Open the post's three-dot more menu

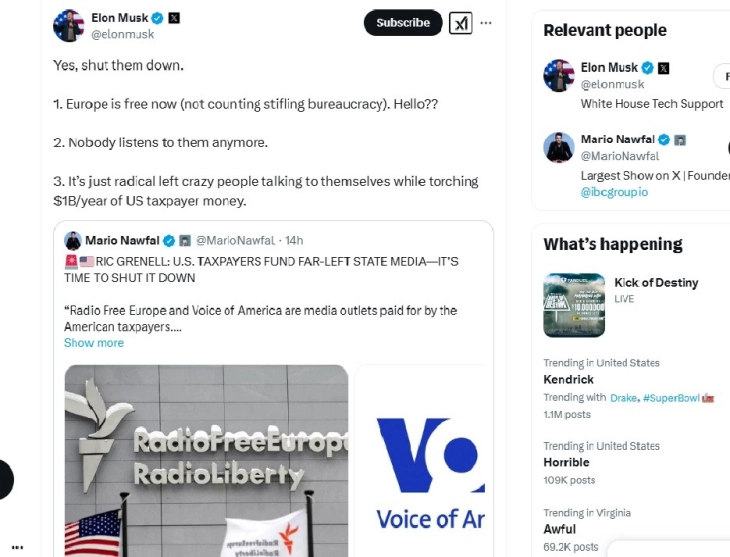(486, 23)
